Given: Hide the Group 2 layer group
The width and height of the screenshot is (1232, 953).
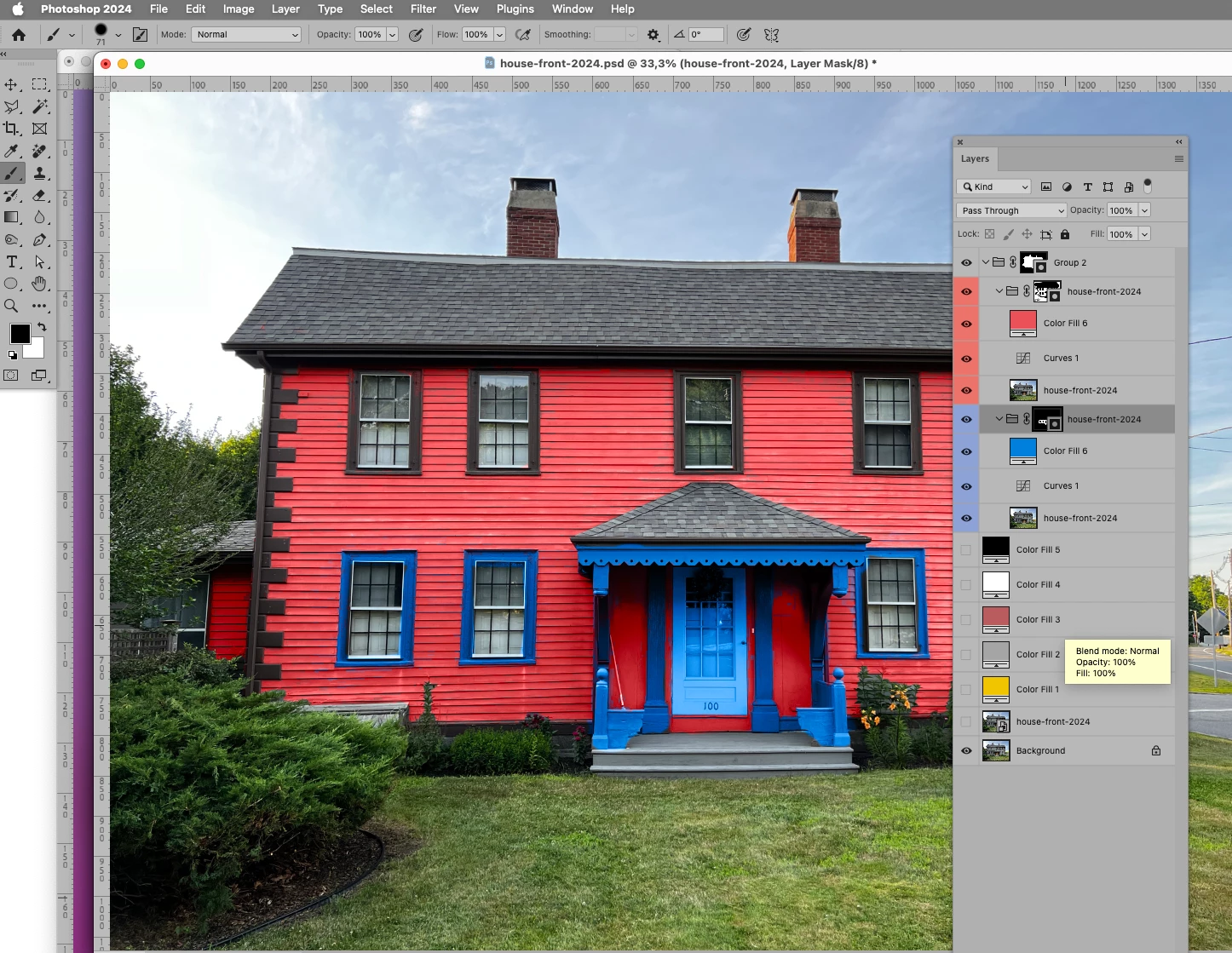Looking at the screenshot, I should 966,263.
